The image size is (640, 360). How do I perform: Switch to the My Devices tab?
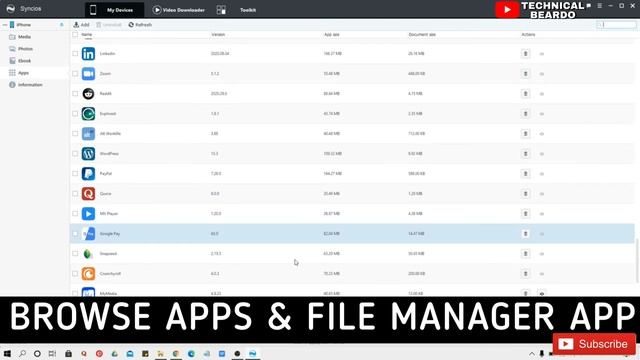point(115,10)
